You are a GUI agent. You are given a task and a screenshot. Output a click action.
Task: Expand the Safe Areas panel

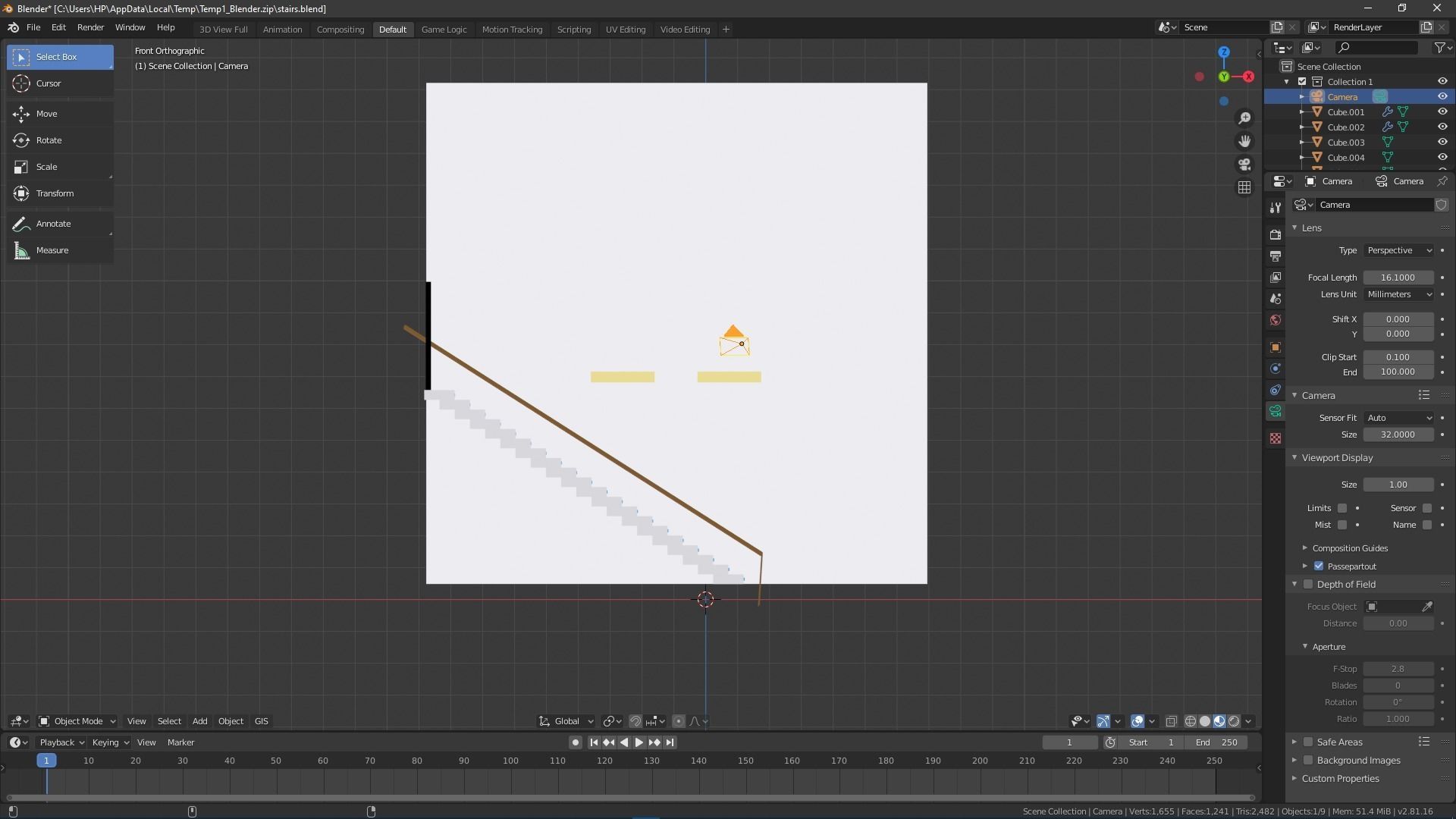pyautogui.click(x=1294, y=742)
